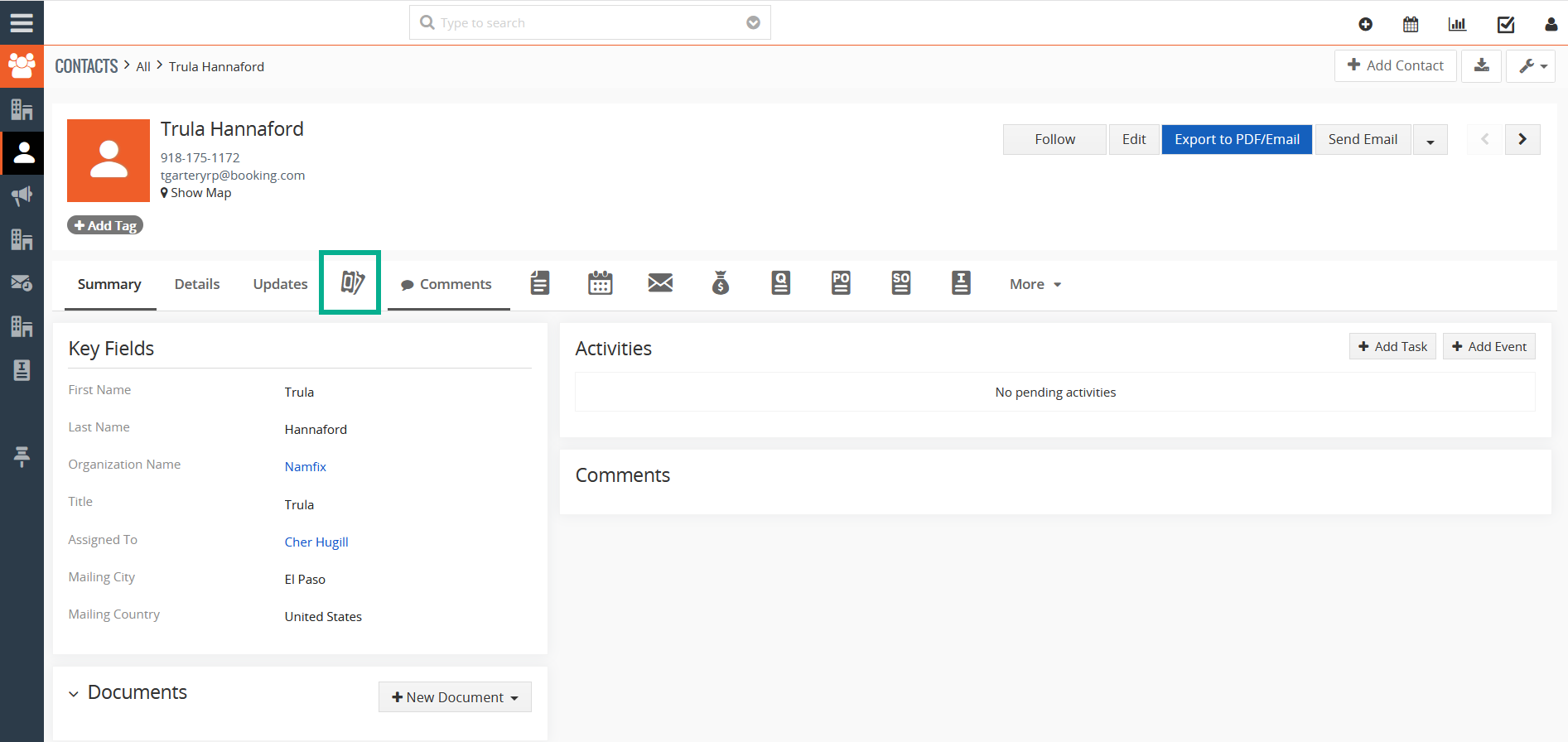Image resolution: width=1568 pixels, height=742 pixels.
Task: Open the Sales Order 'SO' icon tab
Action: tap(901, 283)
